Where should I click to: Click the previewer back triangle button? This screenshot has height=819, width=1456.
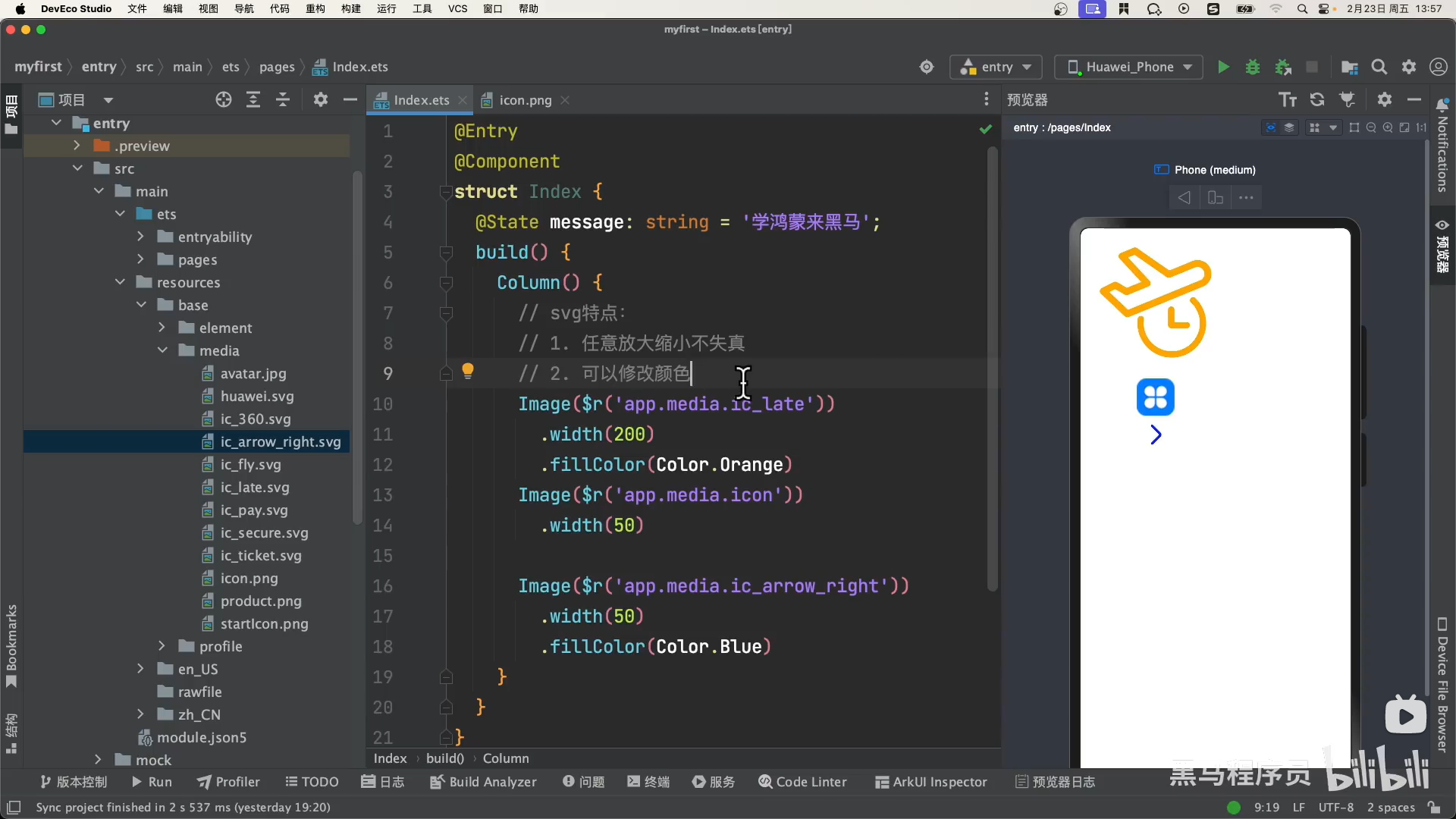1185,198
